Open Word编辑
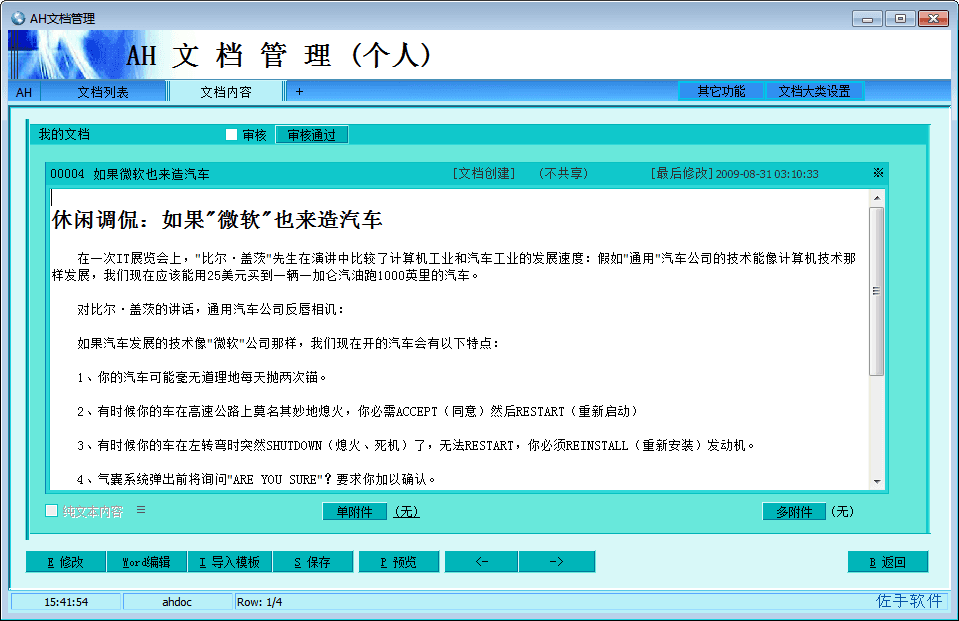Image resolution: width=959 pixels, height=621 pixels. click(x=146, y=562)
